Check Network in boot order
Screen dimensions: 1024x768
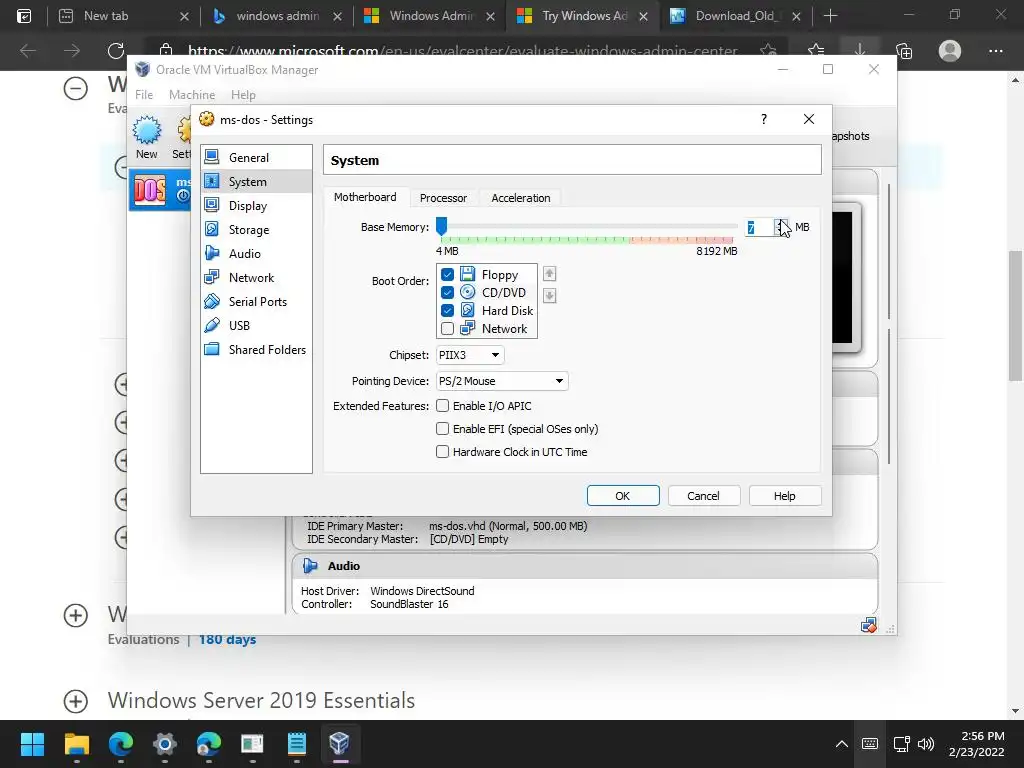pos(447,328)
